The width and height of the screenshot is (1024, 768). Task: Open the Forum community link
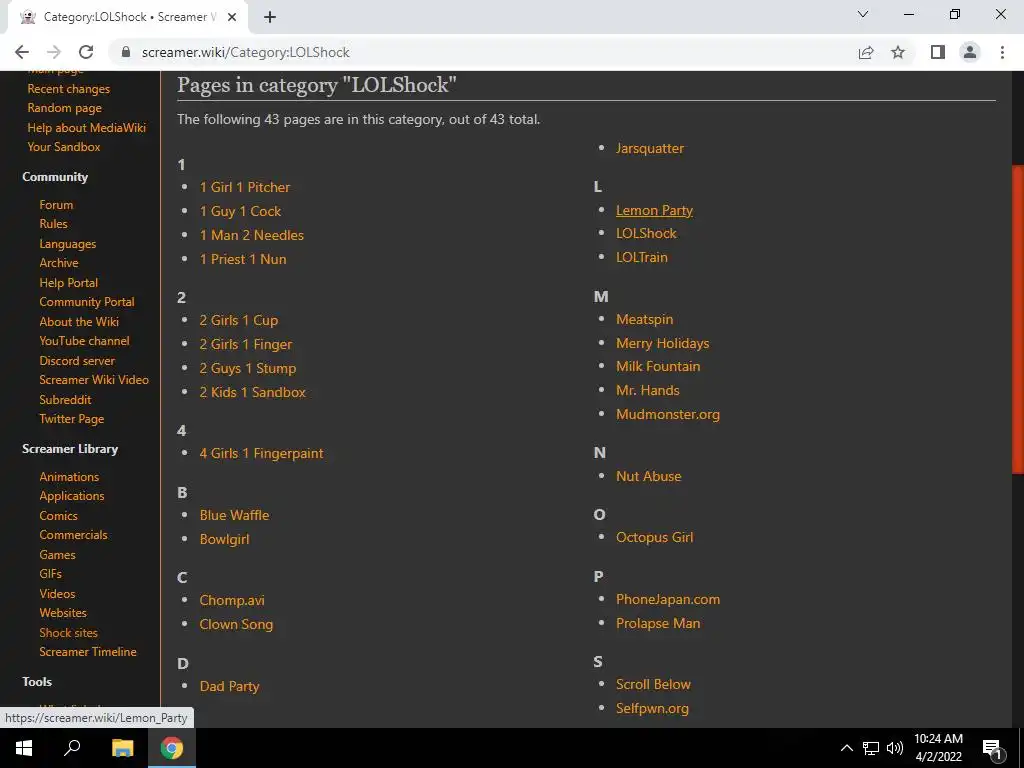point(56,204)
